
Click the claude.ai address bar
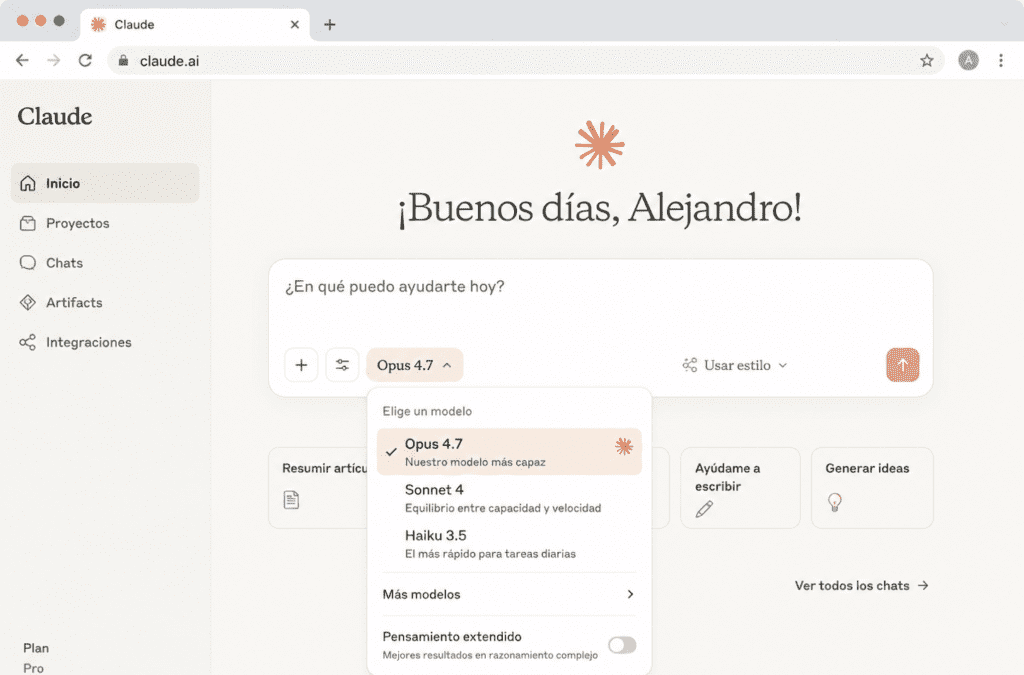[x=525, y=61]
